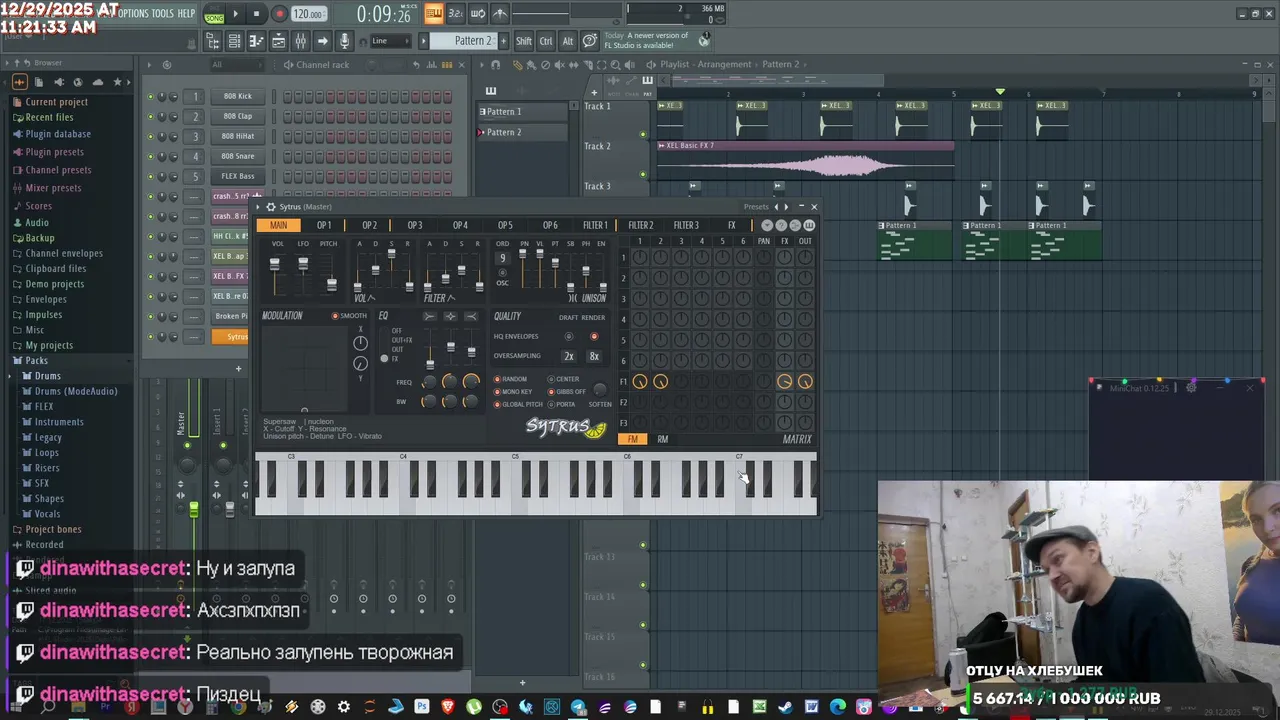Open the microphone recording icon in toolbar

point(344,41)
